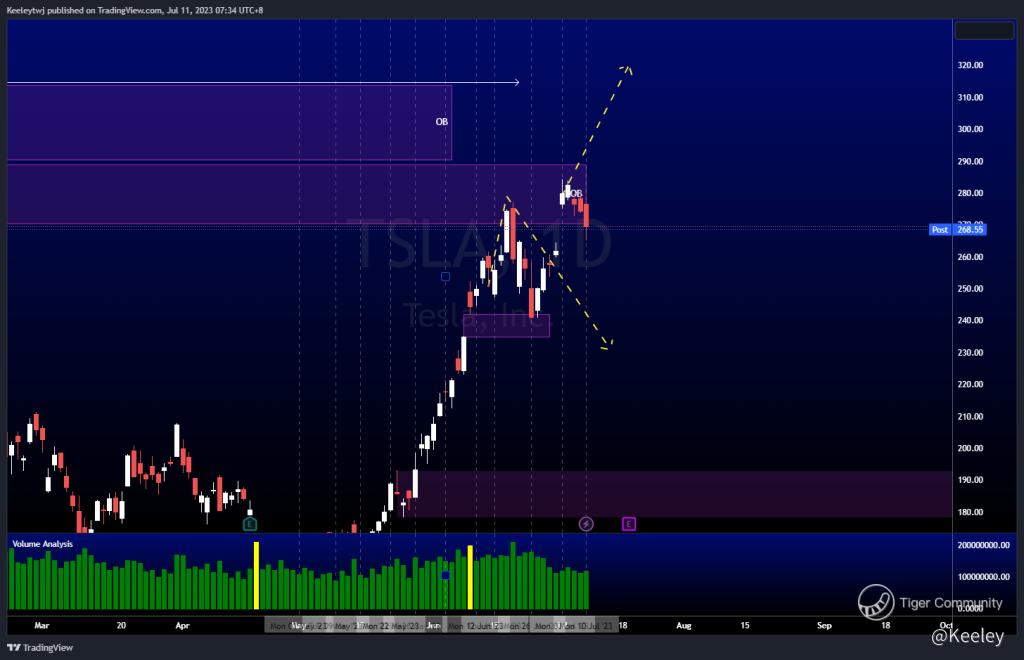
Task: Click the Mon 10 Jul '23 date tag
Action: click(x=586, y=626)
